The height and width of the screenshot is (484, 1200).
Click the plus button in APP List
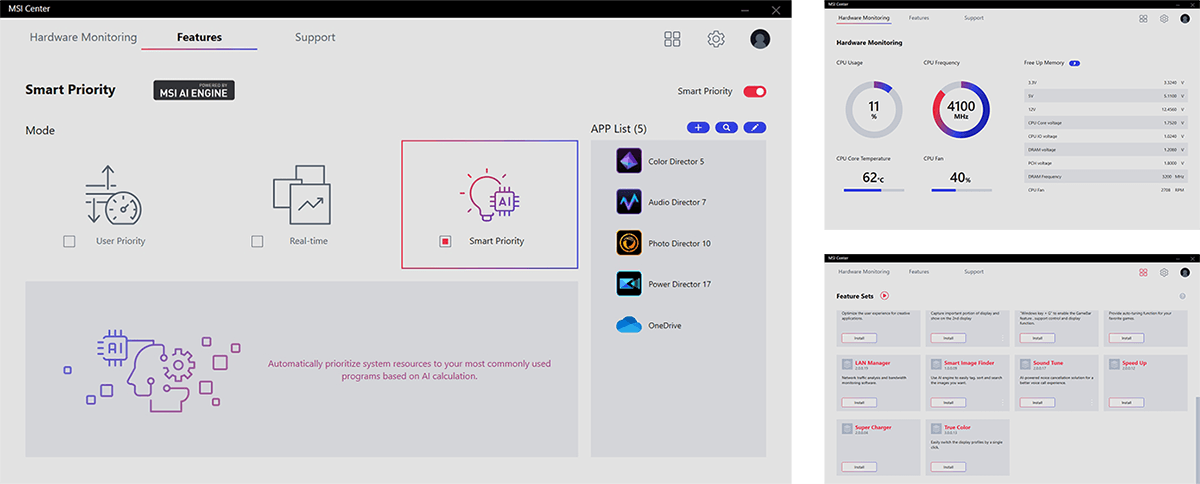[698, 128]
